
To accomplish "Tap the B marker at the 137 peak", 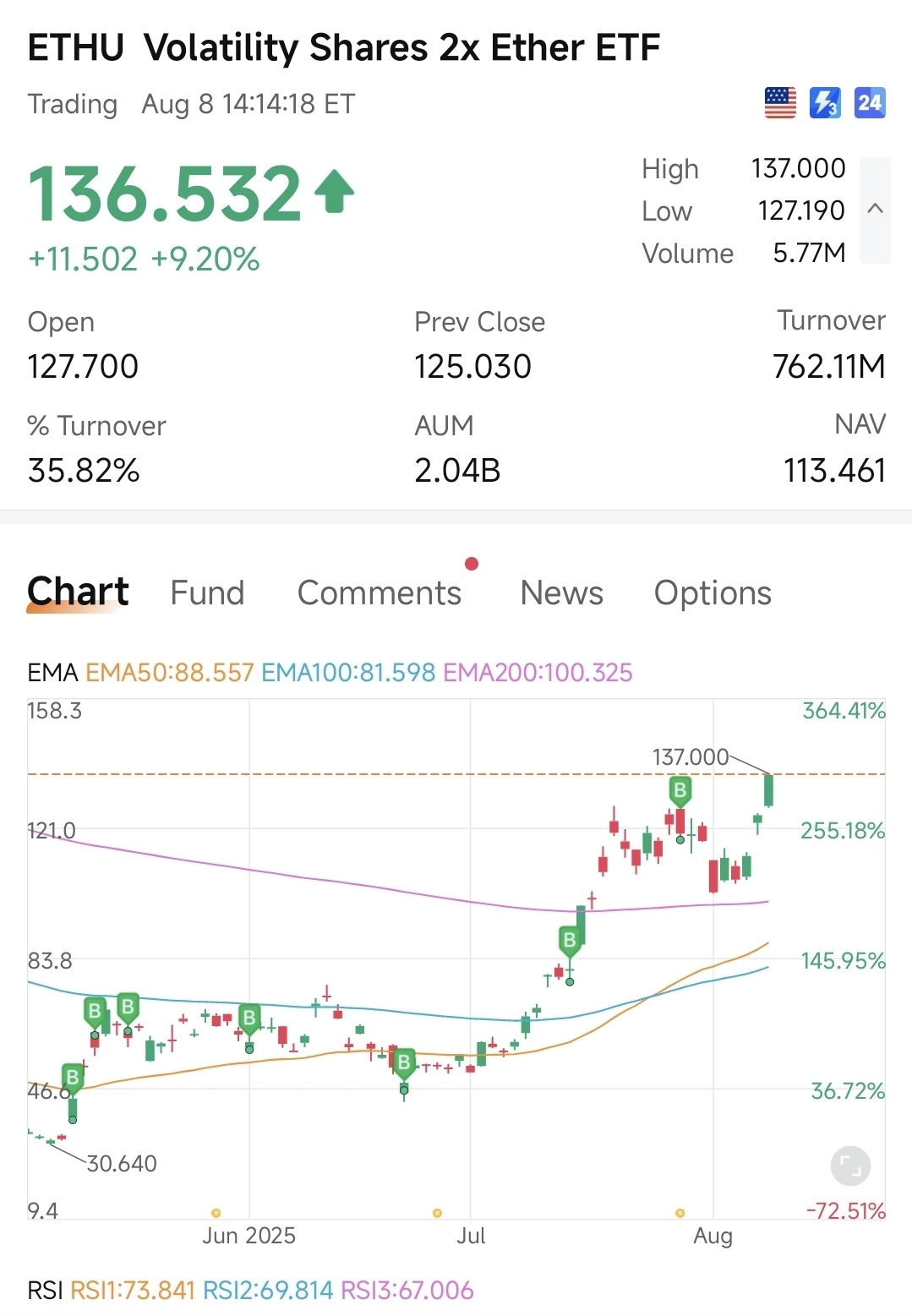I will click(680, 792).
